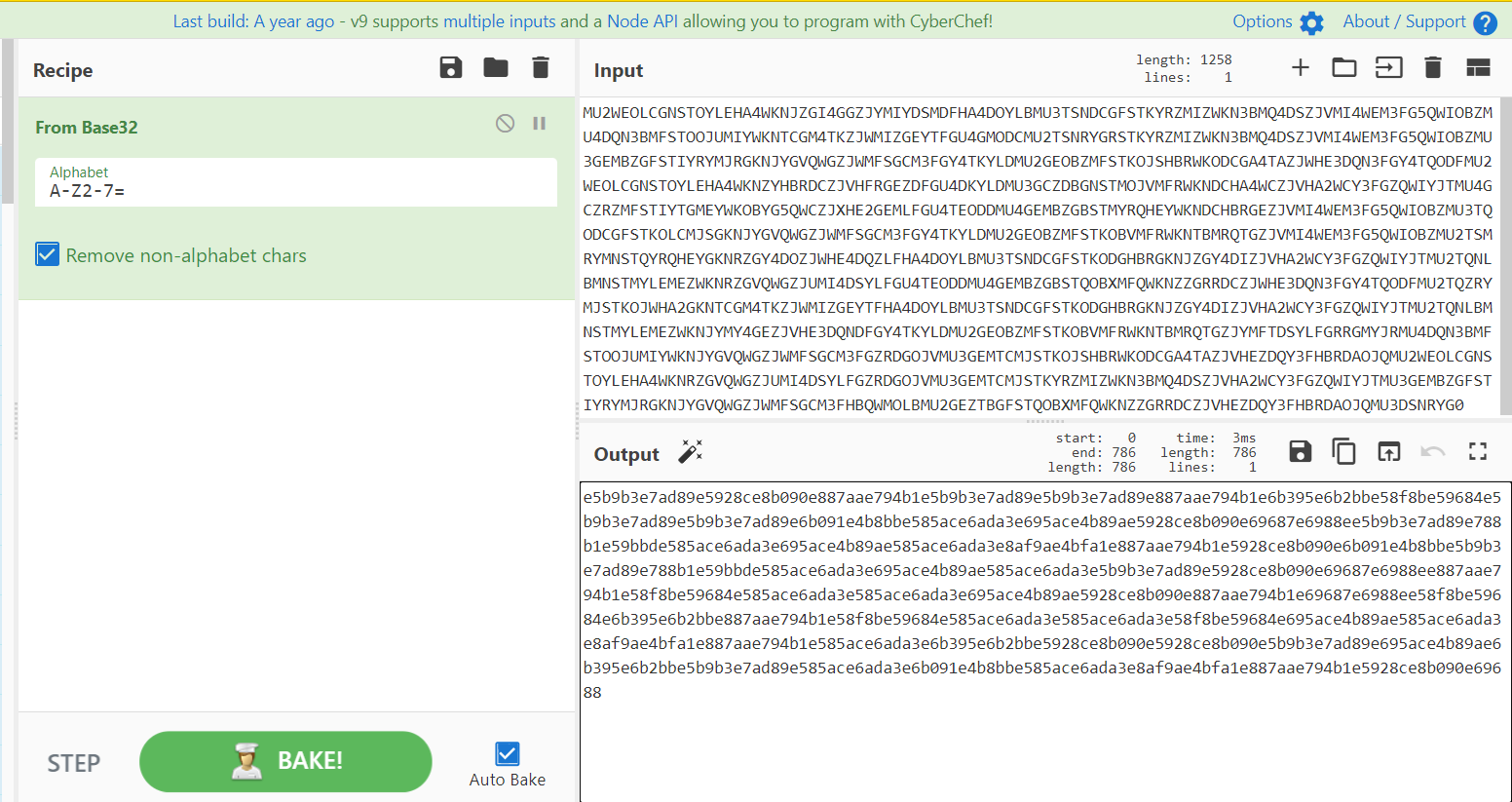Click the input length 1258 statistic
1512x802 pixels.
1184,59
